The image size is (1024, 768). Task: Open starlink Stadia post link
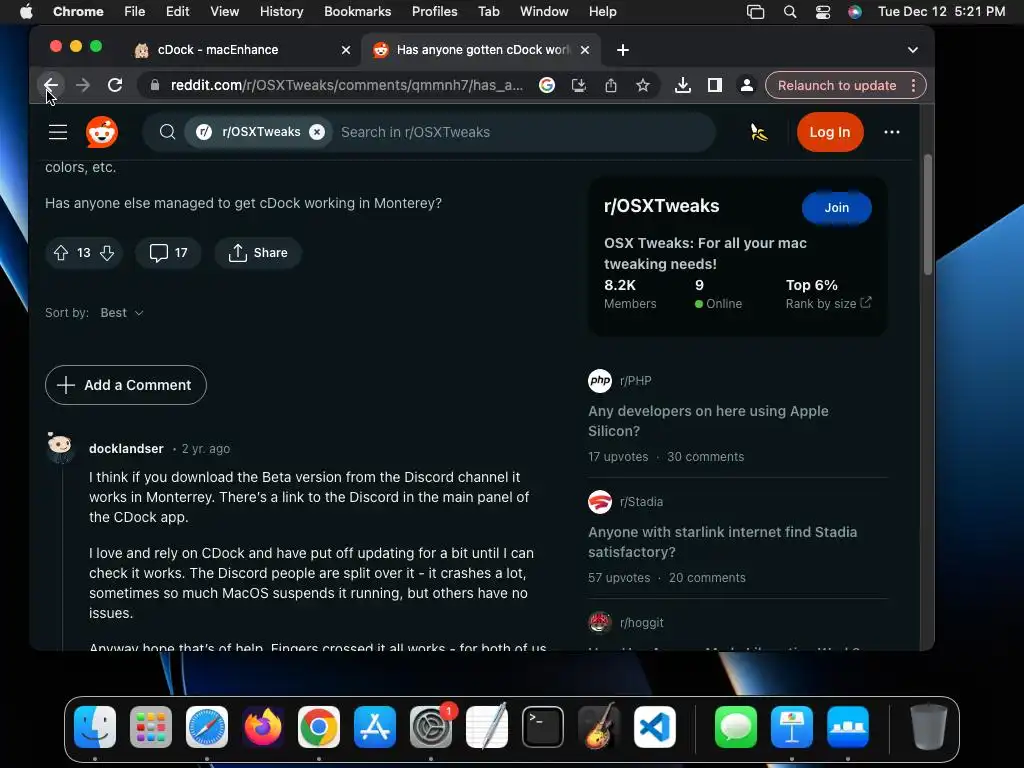(x=722, y=542)
